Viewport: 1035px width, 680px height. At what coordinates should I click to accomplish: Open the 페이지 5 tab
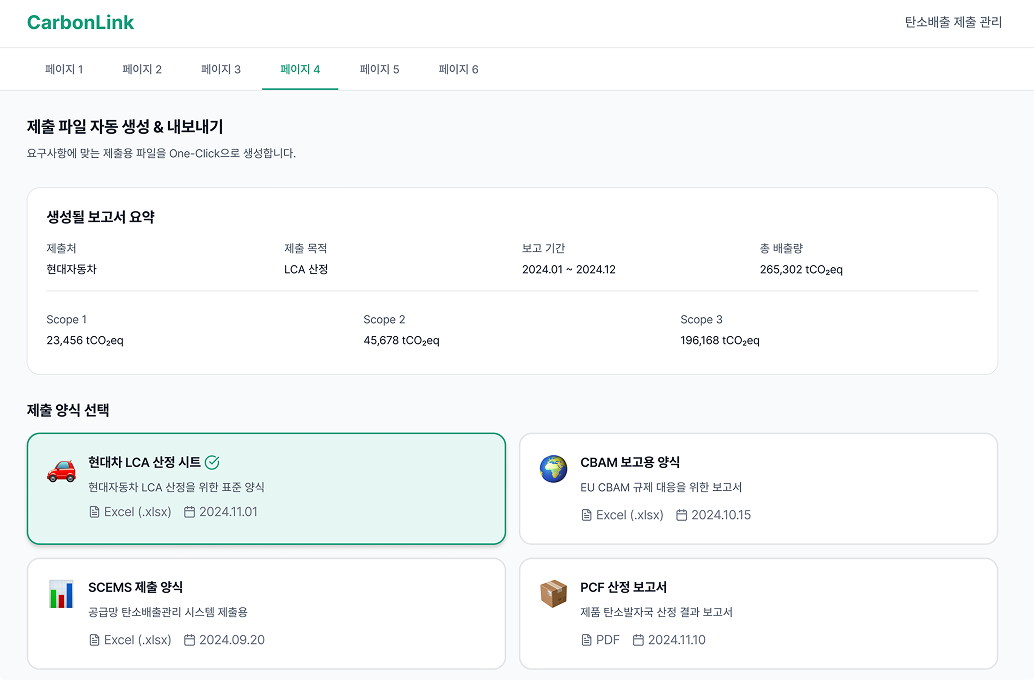pos(379,69)
